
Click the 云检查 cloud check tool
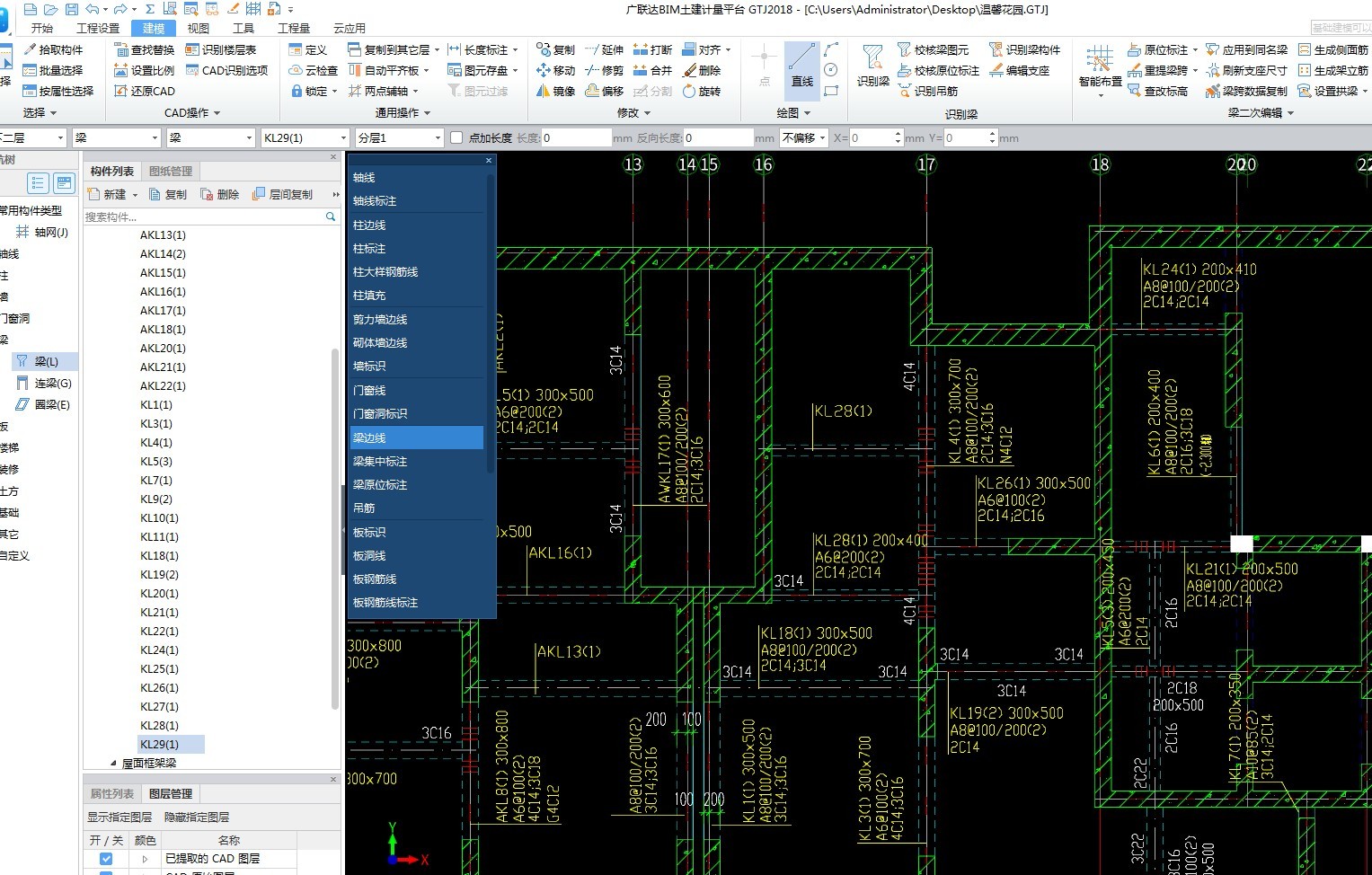coord(314,70)
